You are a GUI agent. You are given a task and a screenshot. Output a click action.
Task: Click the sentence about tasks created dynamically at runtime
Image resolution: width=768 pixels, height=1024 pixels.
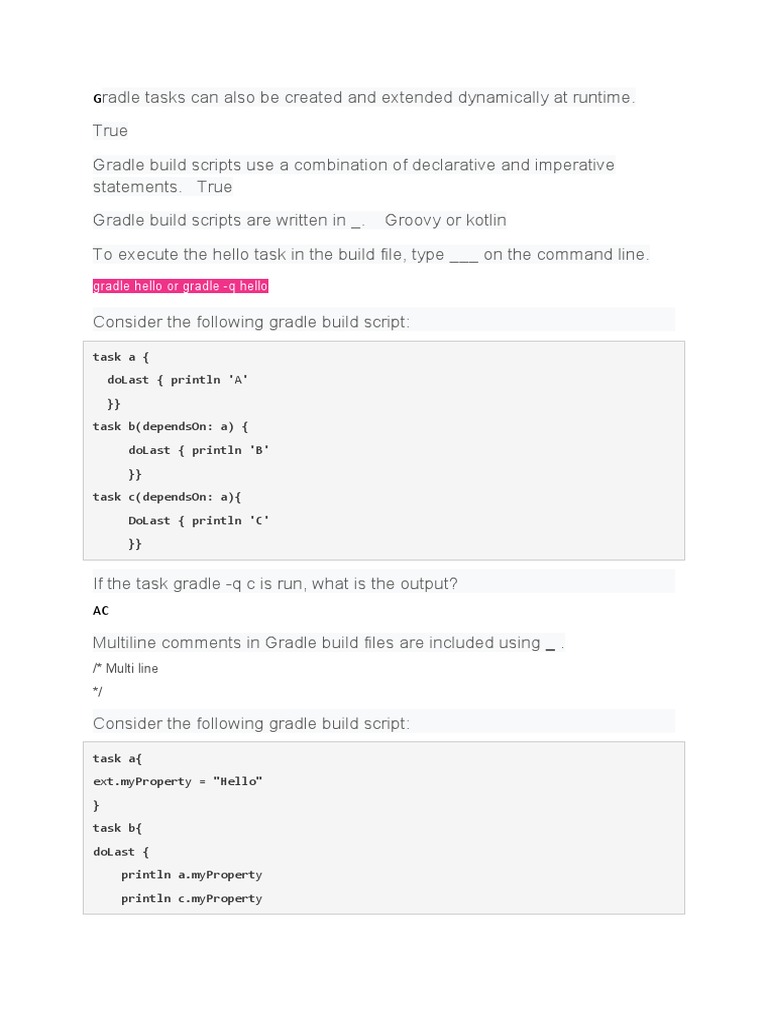(364, 97)
